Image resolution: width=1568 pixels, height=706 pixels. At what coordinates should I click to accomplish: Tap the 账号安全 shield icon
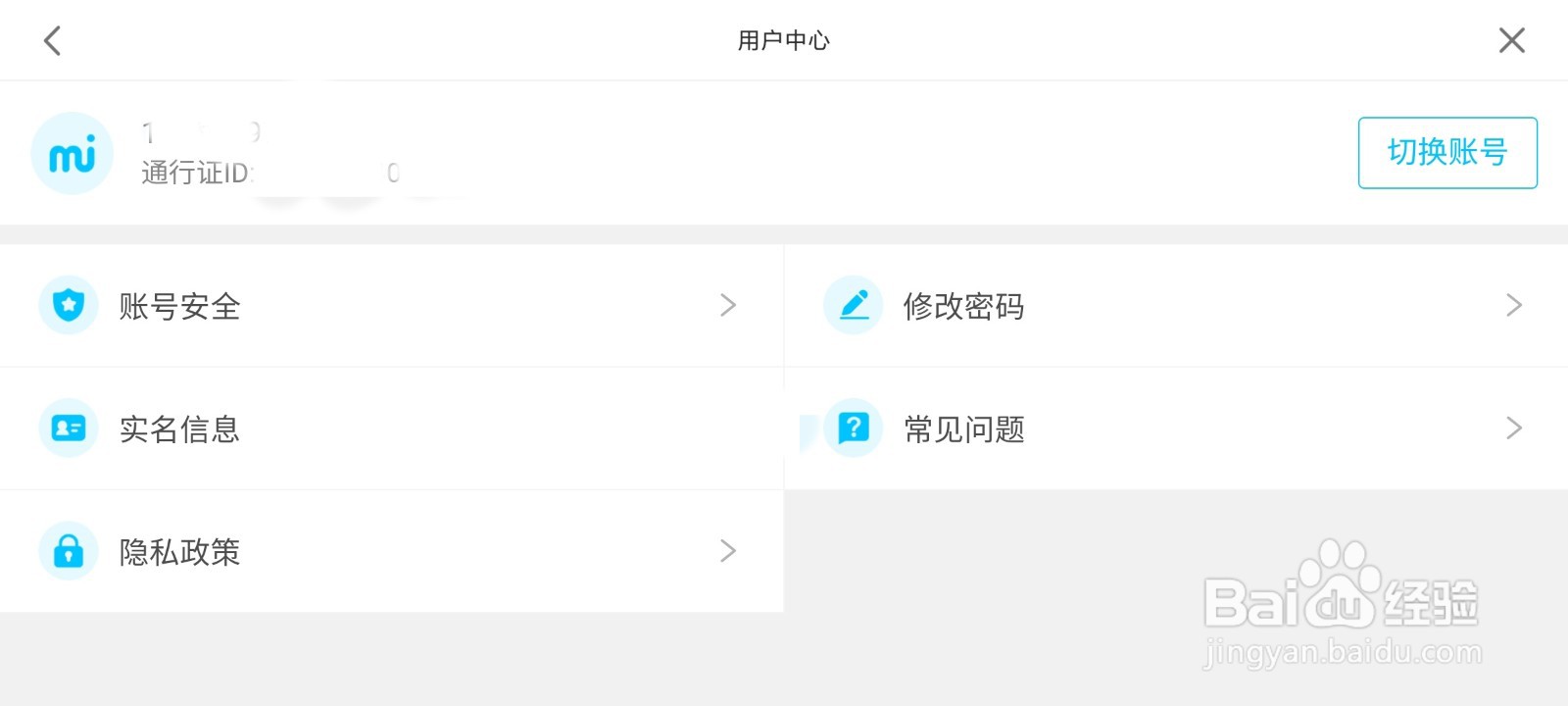(69, 305)
